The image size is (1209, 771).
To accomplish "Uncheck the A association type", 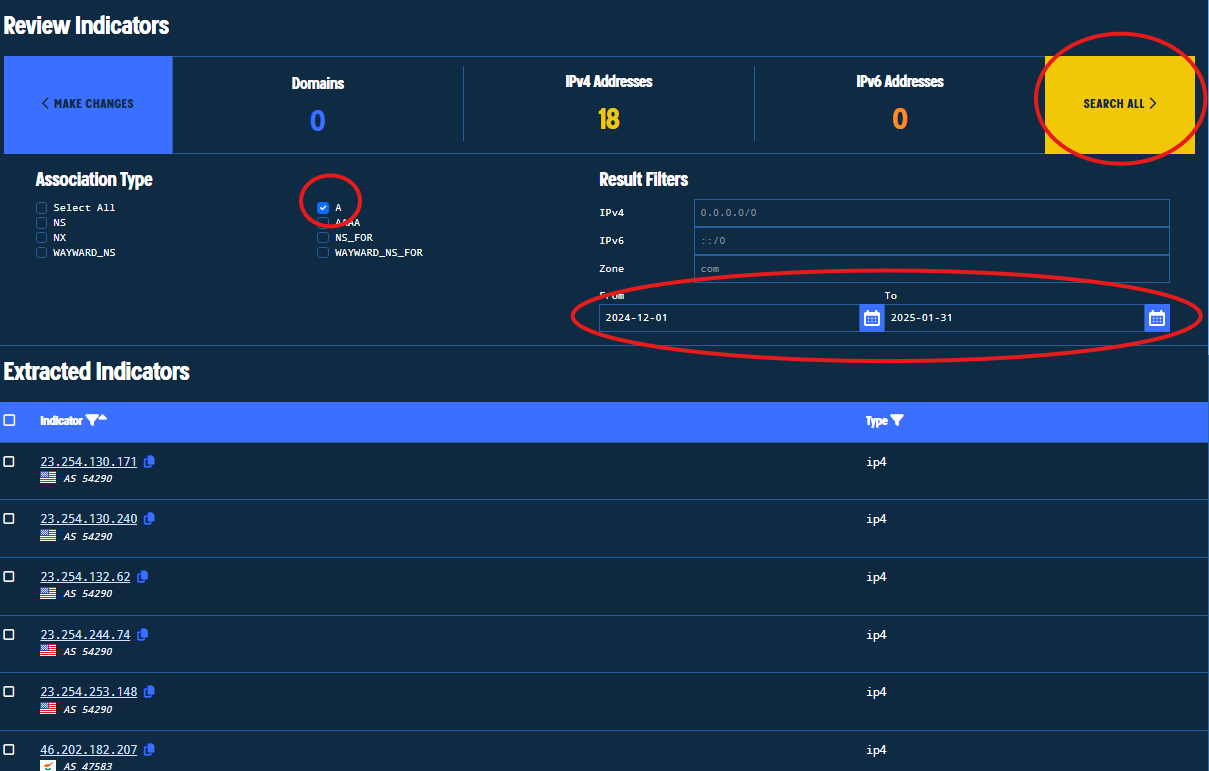I will point(323,208).
